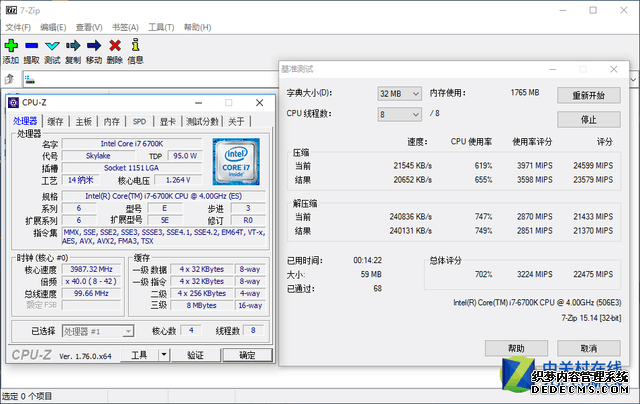Click the Skylake code name field
This screenshot has width=640, height=404.
tap(98, 156)
